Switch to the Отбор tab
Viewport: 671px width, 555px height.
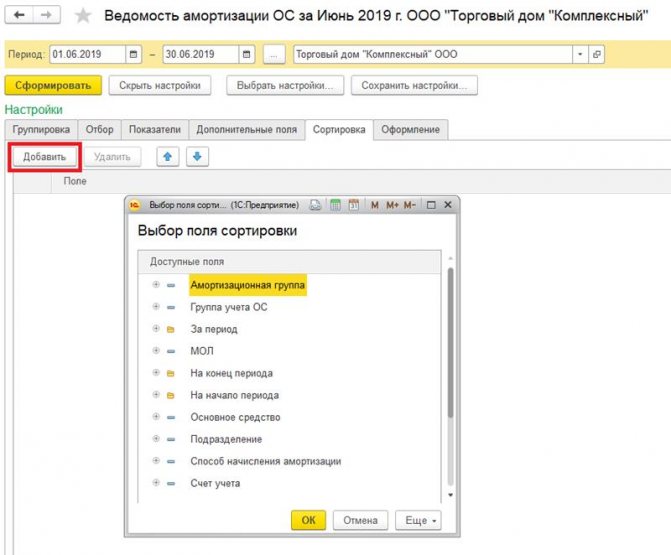[99, 130]
